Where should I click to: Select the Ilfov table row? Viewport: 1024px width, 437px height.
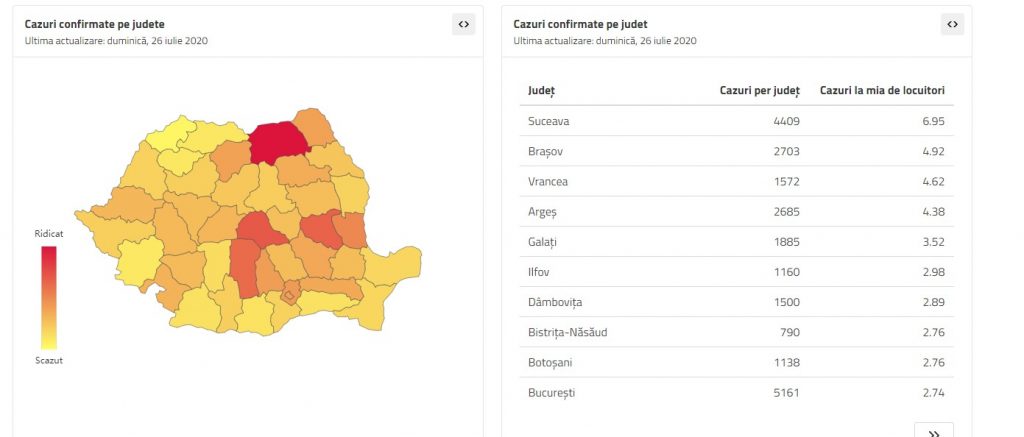734,272
